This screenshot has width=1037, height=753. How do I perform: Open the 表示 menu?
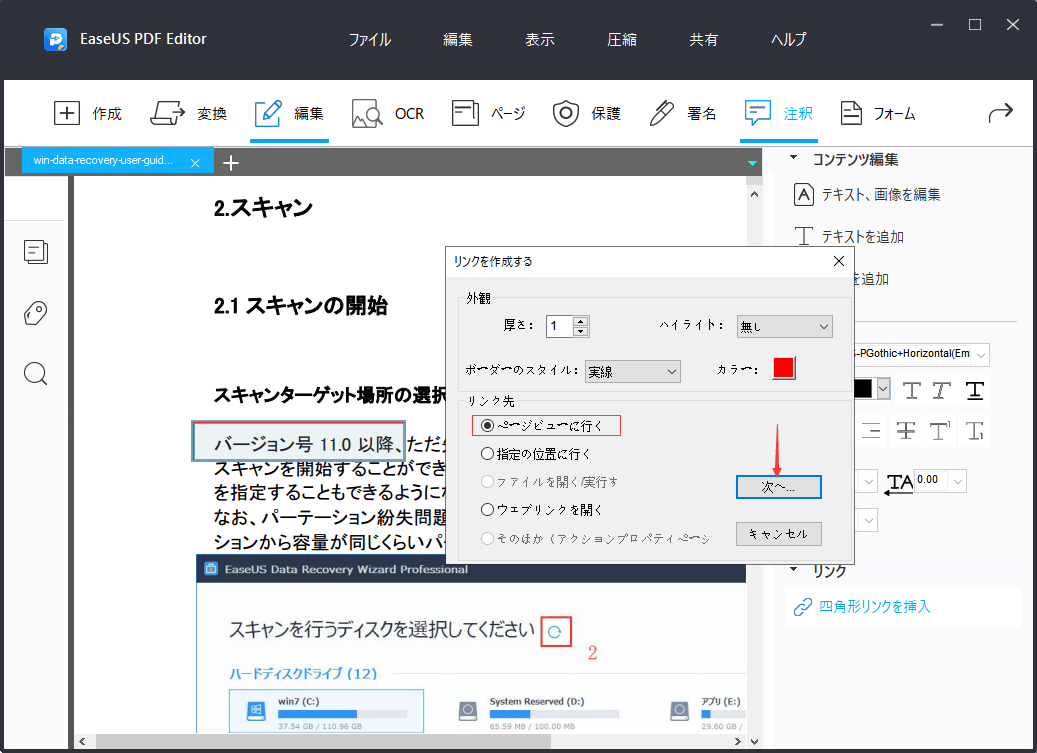coord(539,39)
